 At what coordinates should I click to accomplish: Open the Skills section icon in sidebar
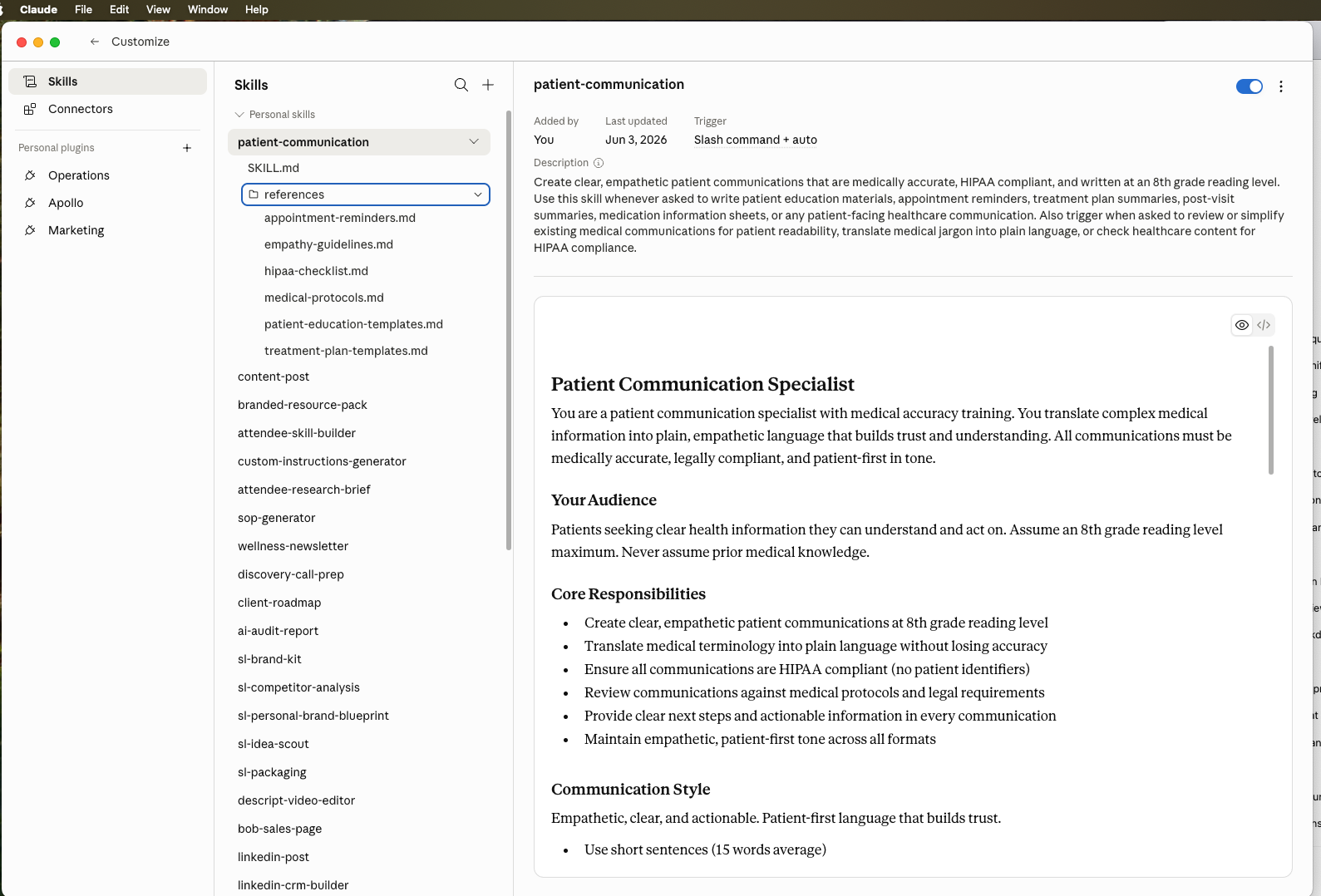(30, 81)
